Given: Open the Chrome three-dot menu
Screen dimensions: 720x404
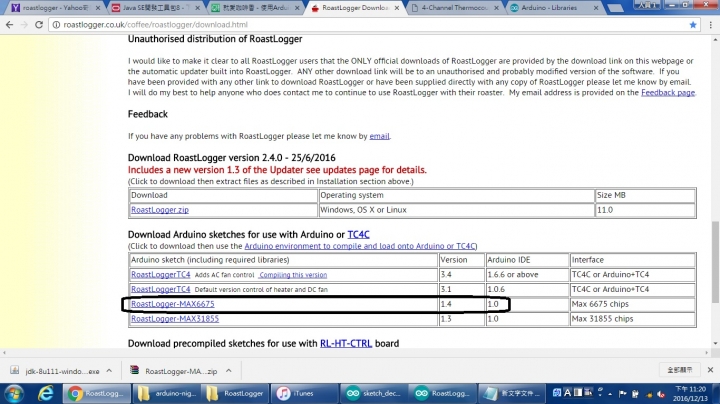Looking at the screenshot, I should tap(710, 25).
